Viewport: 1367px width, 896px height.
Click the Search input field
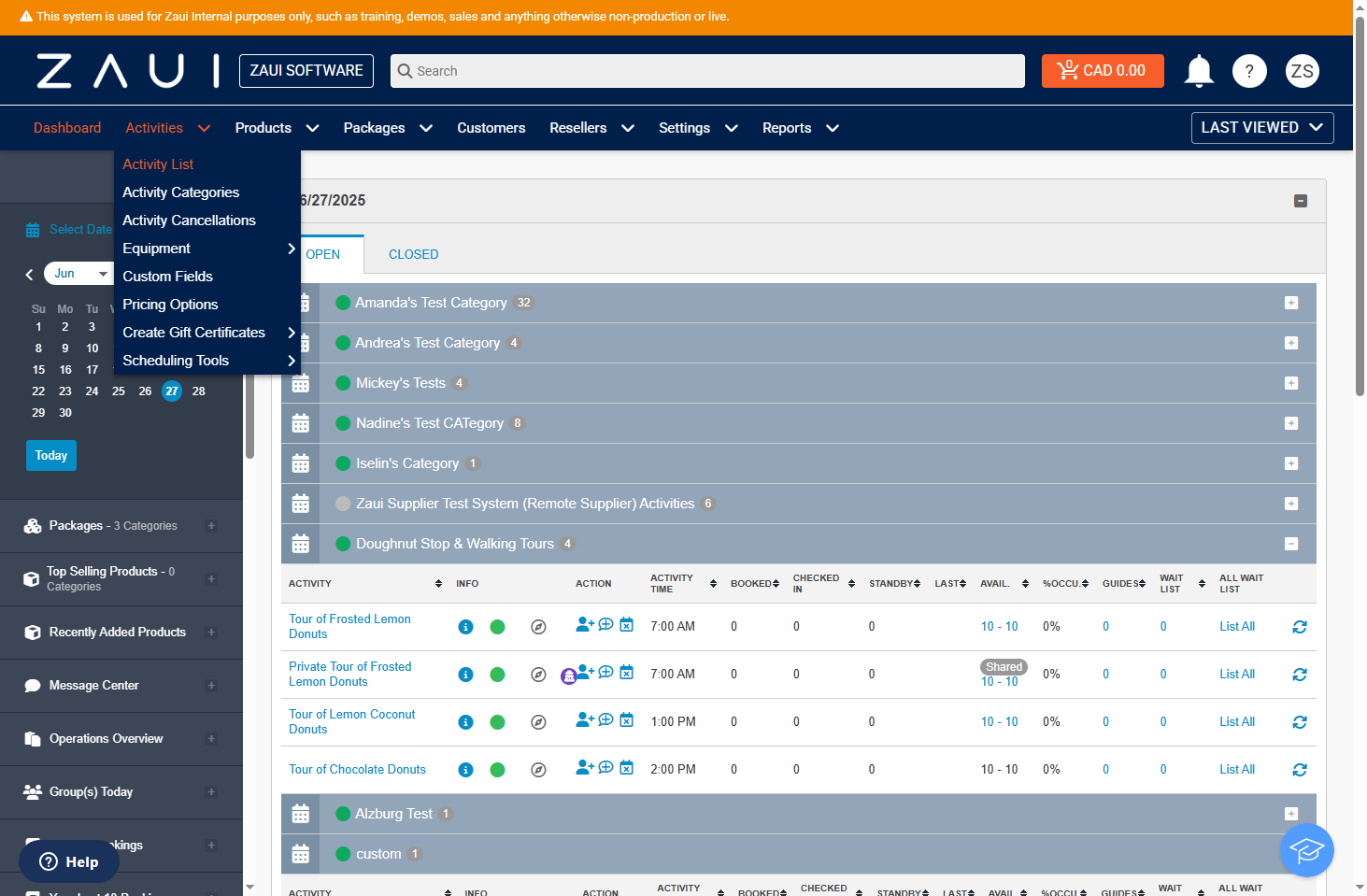coord(707,71)
